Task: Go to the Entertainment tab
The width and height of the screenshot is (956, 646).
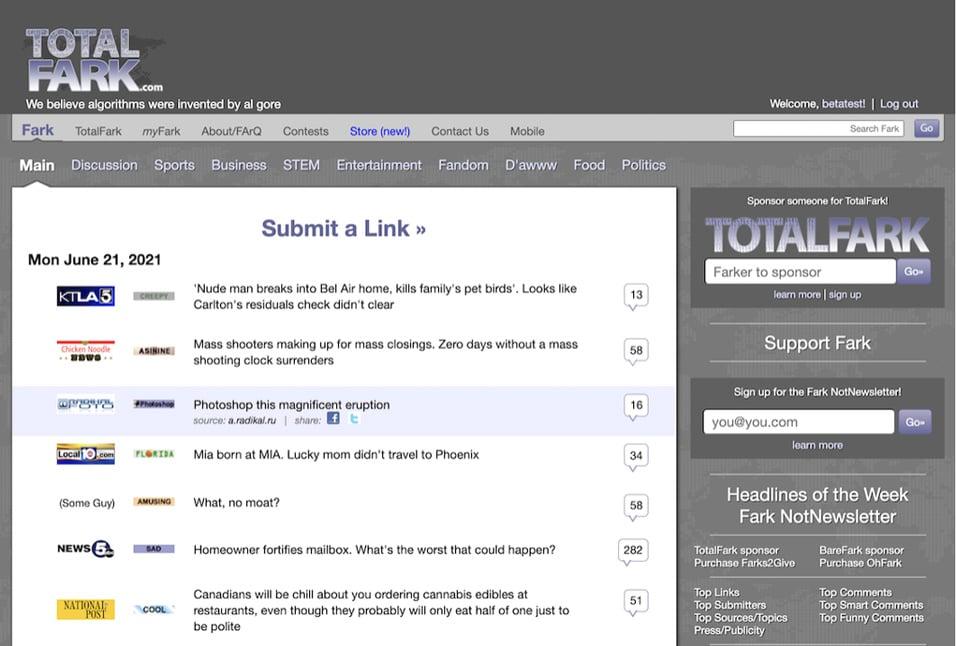Action: 379,165
